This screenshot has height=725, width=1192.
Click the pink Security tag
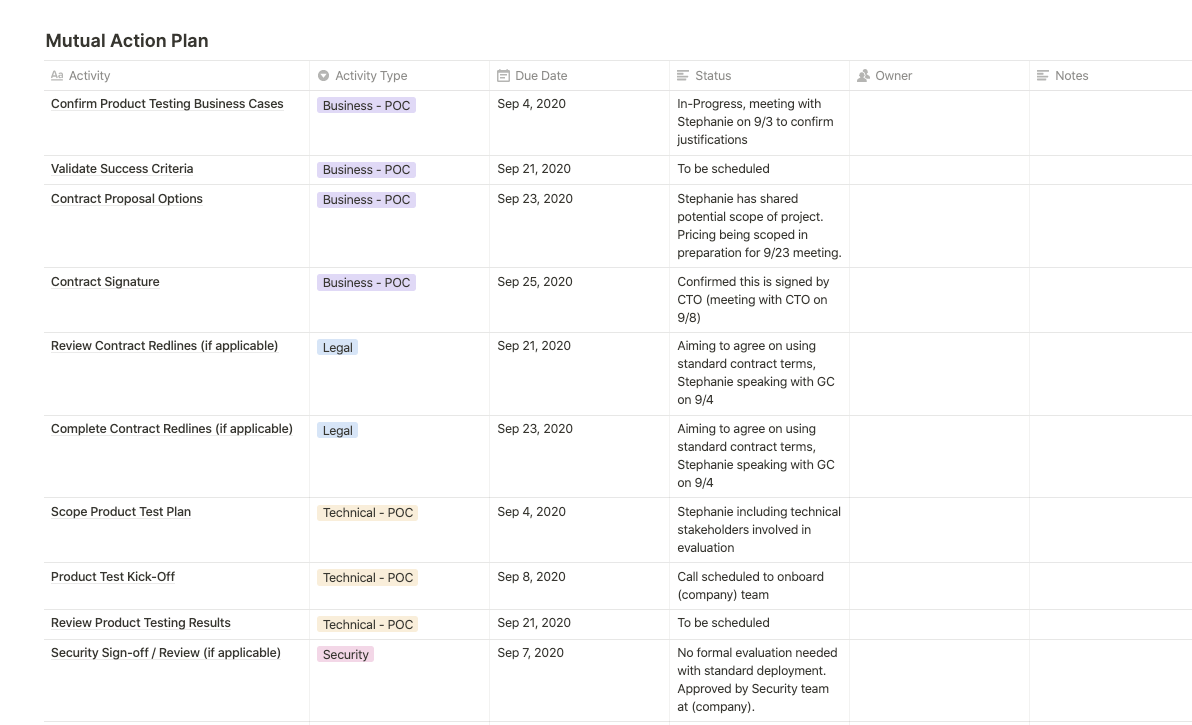[346, 655]
